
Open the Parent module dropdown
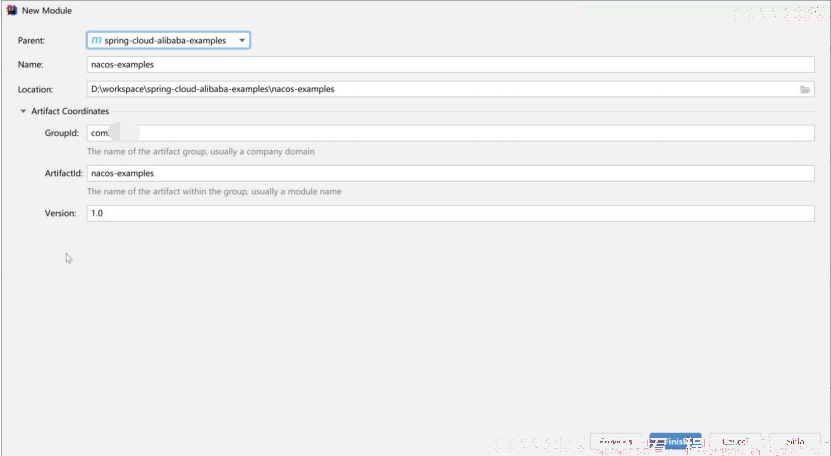point(168,40)
